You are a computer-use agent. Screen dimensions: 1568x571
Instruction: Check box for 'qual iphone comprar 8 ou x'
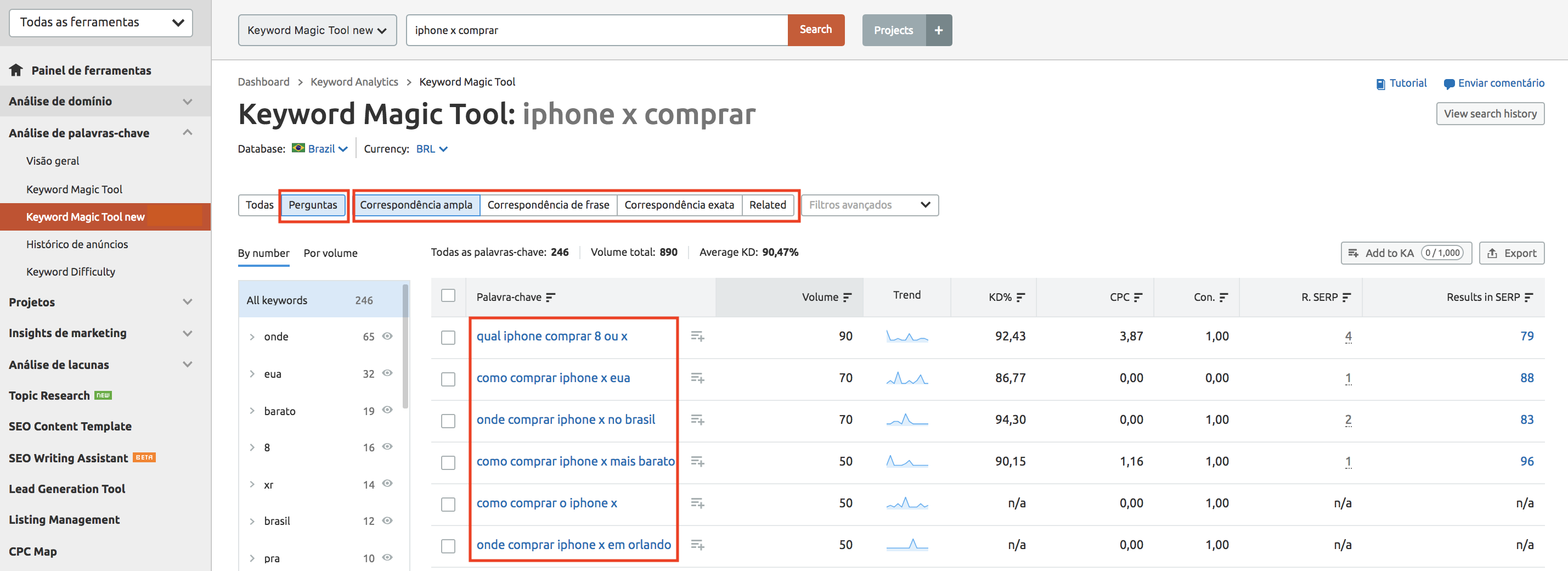[x=448, y=338]
